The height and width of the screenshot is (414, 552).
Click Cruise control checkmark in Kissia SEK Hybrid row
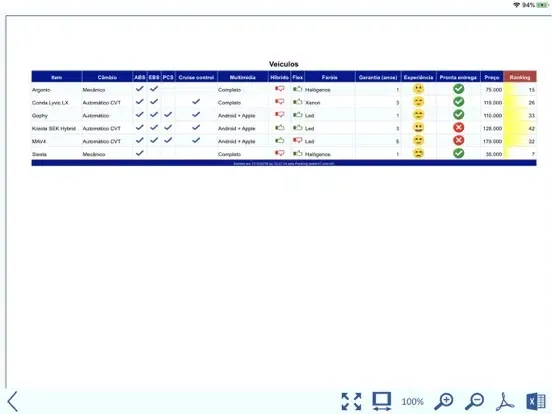pos(196,127)
